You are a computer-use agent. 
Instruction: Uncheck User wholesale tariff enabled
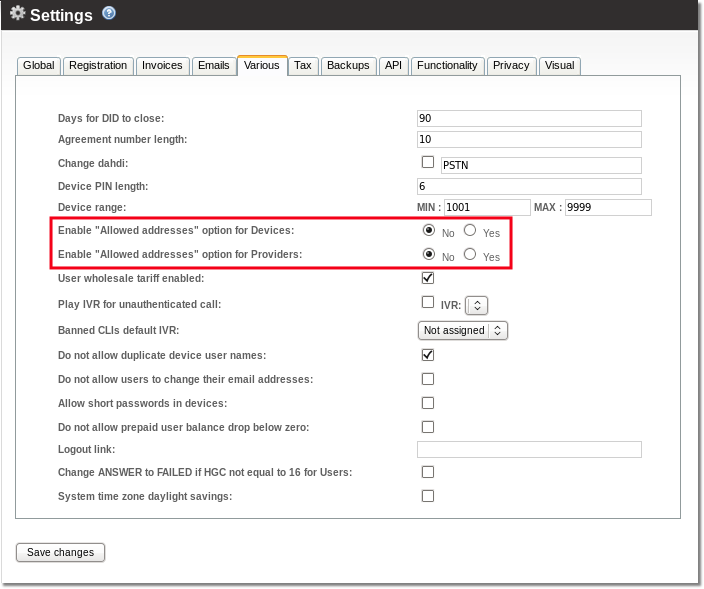(x=428, y=277)
